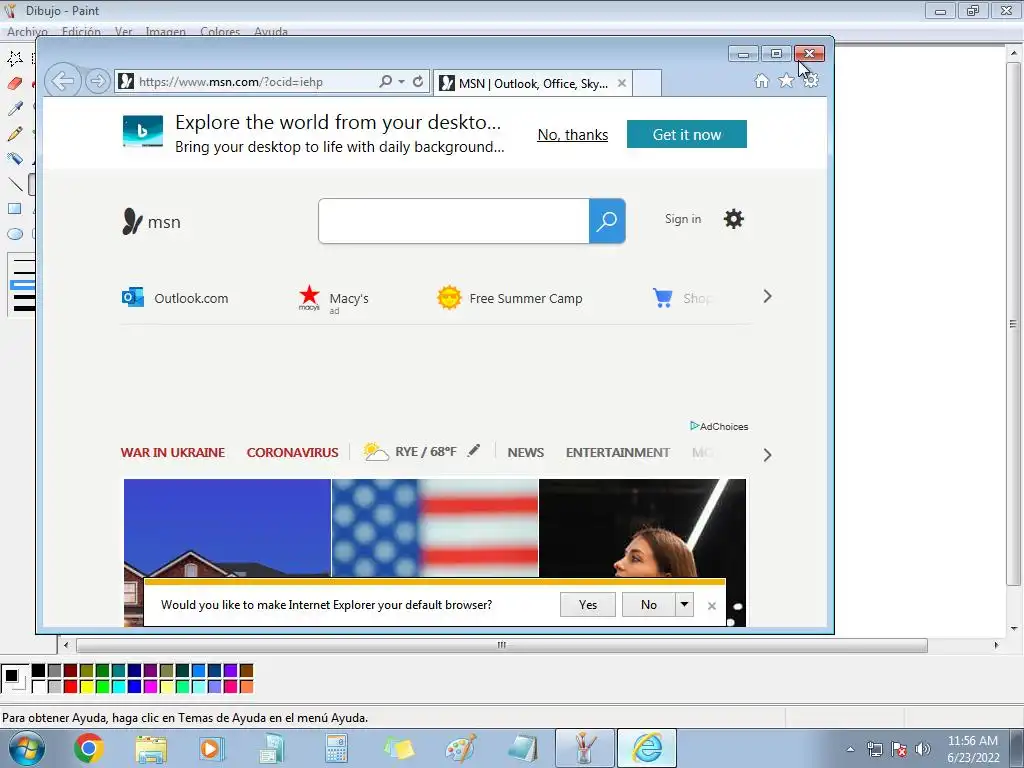1024x768 pixels.
Task: Open MSN settings gear beside Sign in
Action: point(733,219)
